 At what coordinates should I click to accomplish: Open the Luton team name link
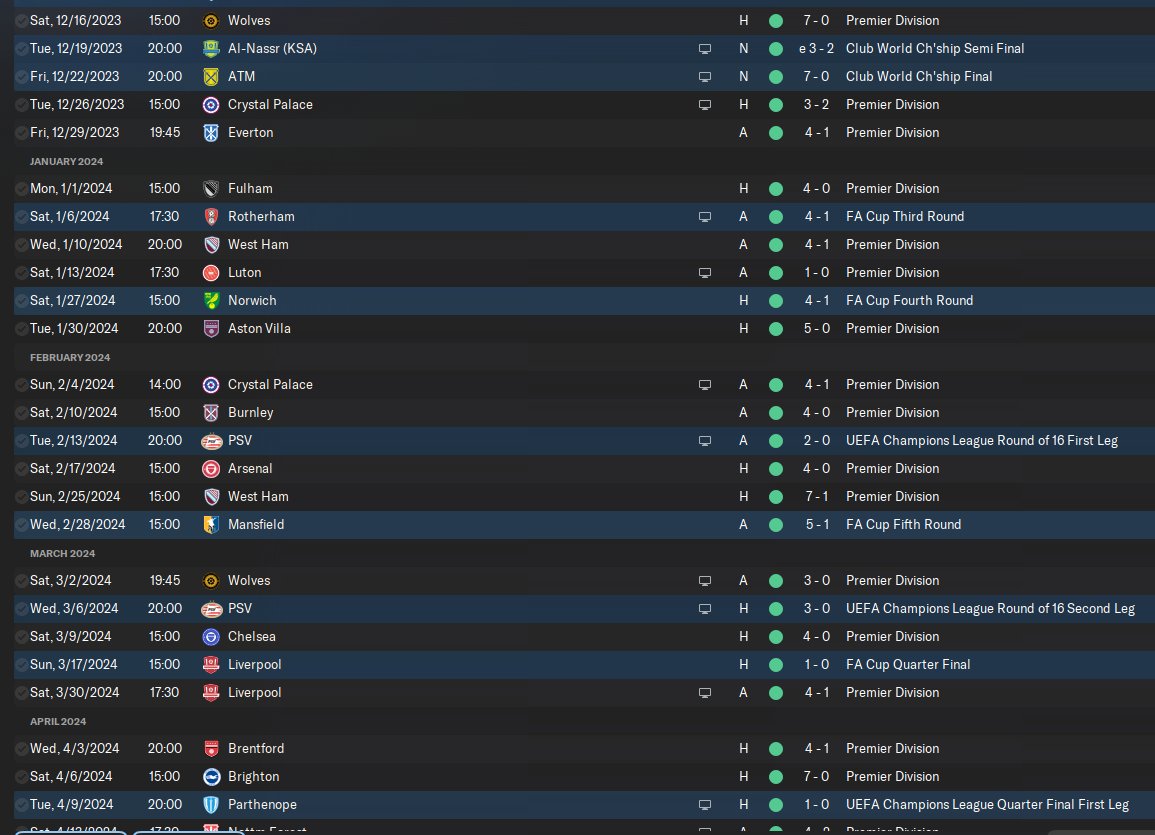pyautogui.click(x=245, y=272)
